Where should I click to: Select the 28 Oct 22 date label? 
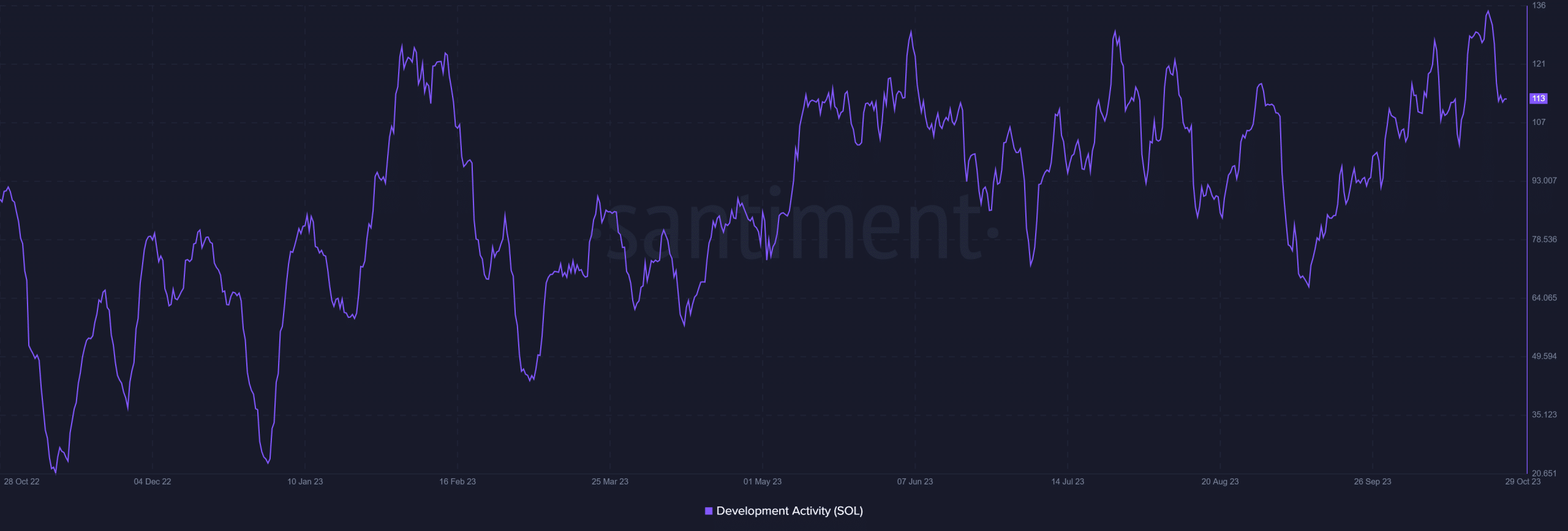click(x=21, y=481)
